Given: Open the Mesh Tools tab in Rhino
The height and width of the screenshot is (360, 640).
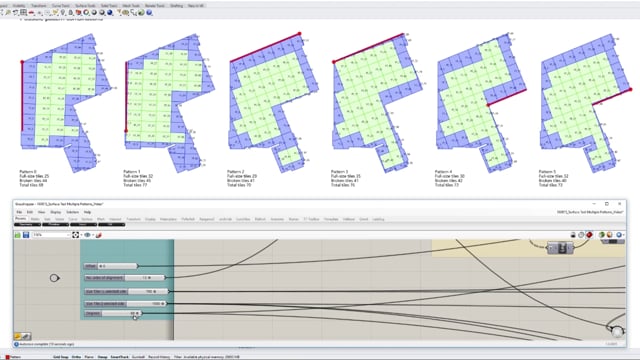Looking at the screenshot, I should point(131,6).
